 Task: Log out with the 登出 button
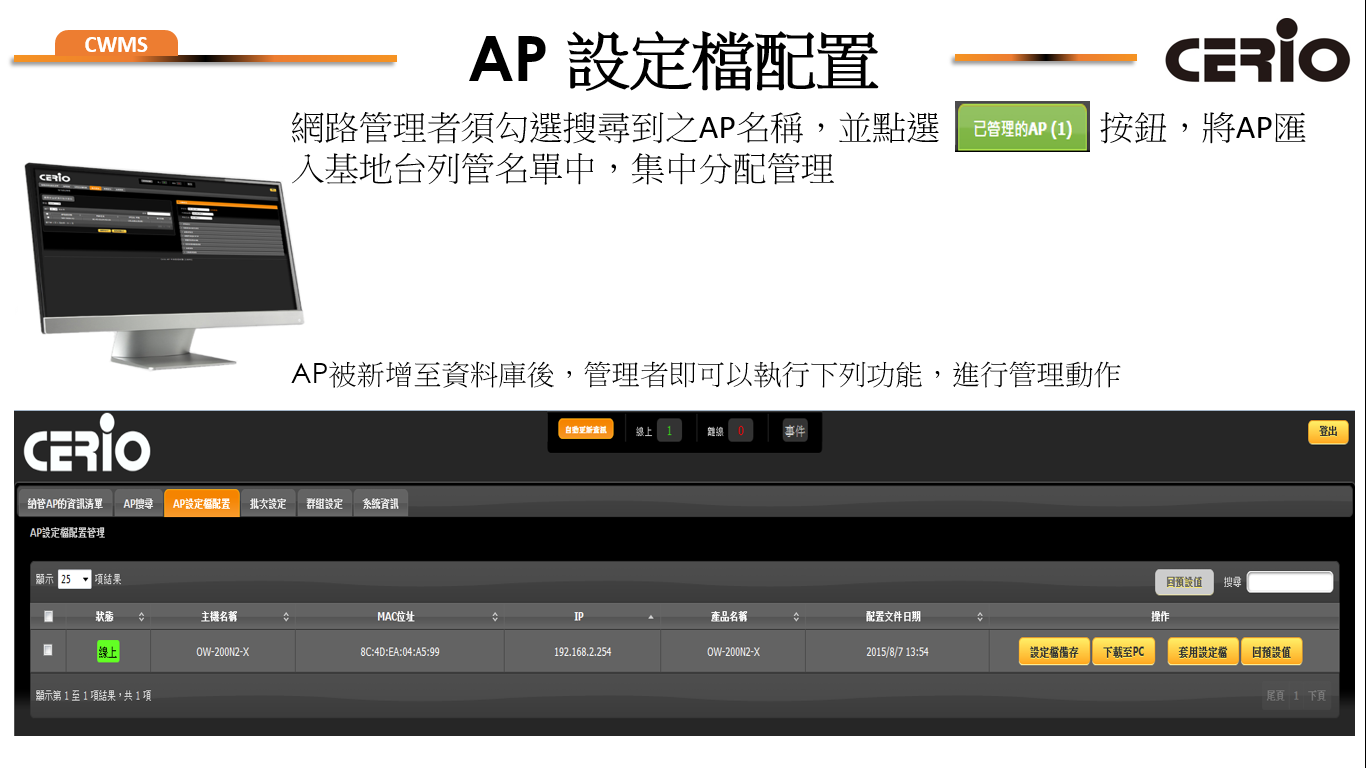1328,431
